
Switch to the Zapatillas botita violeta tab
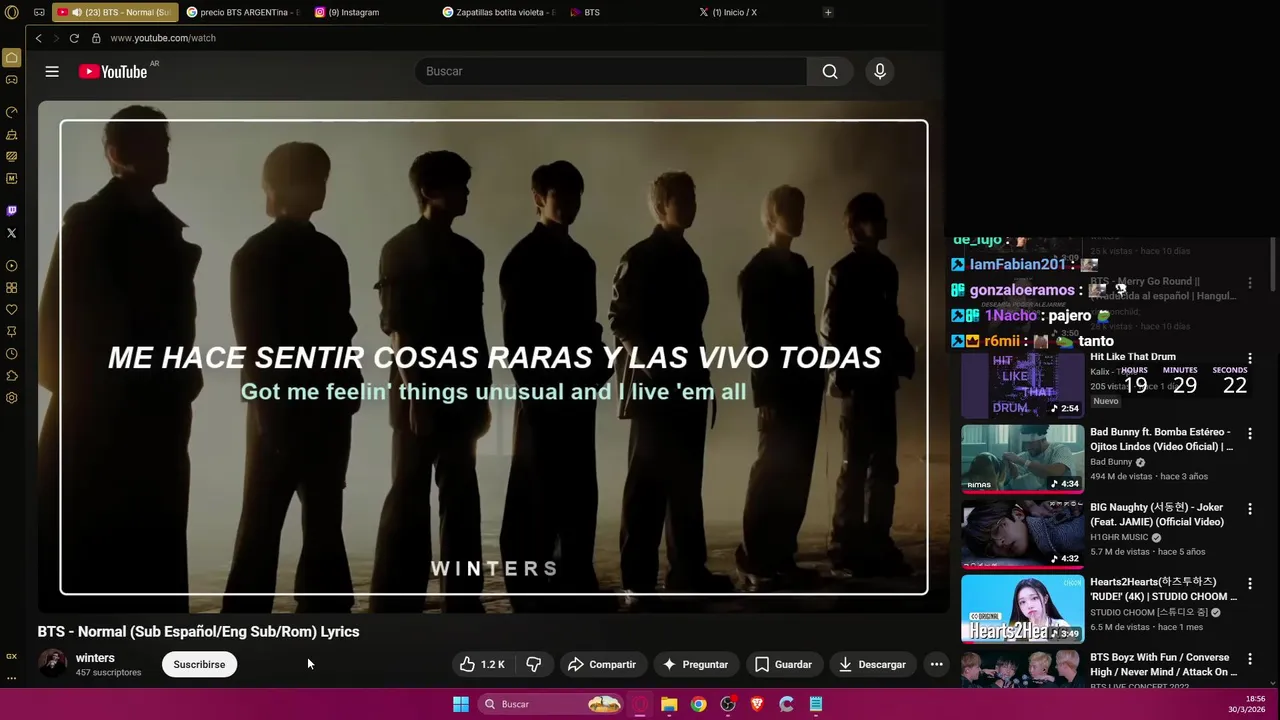[498, 12]
